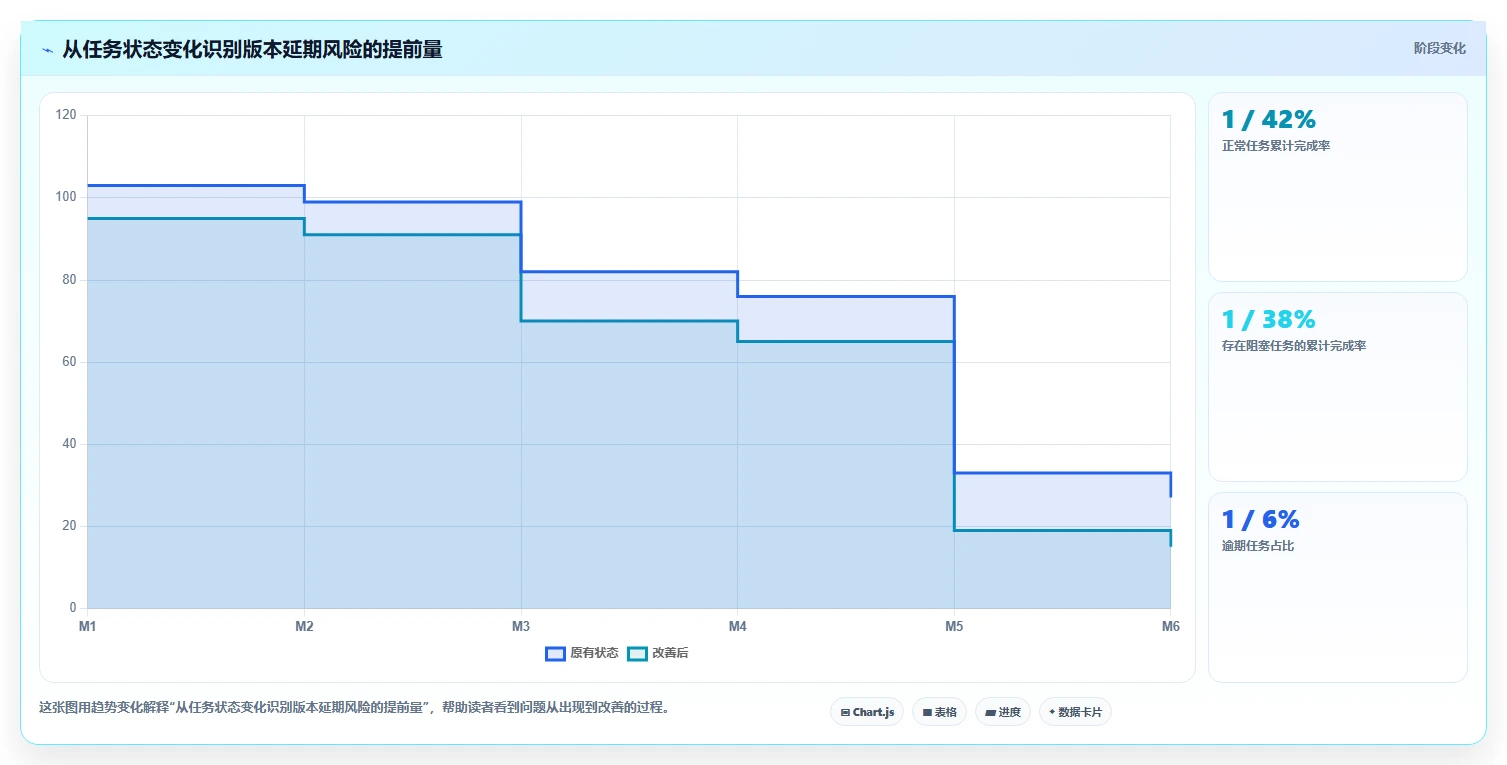Click the 阶段变化 label in header
1507x765 pixels.
point(1439,48)
